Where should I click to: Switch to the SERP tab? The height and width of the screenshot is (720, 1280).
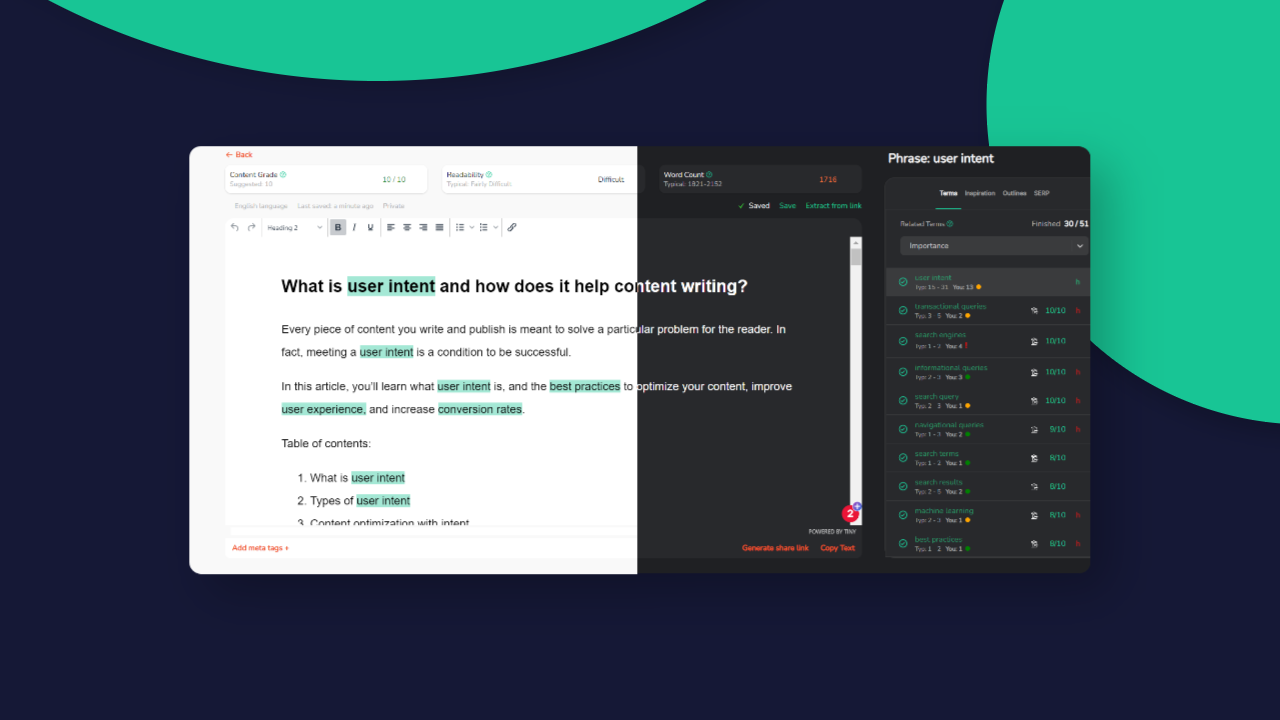coord(1041,193)
